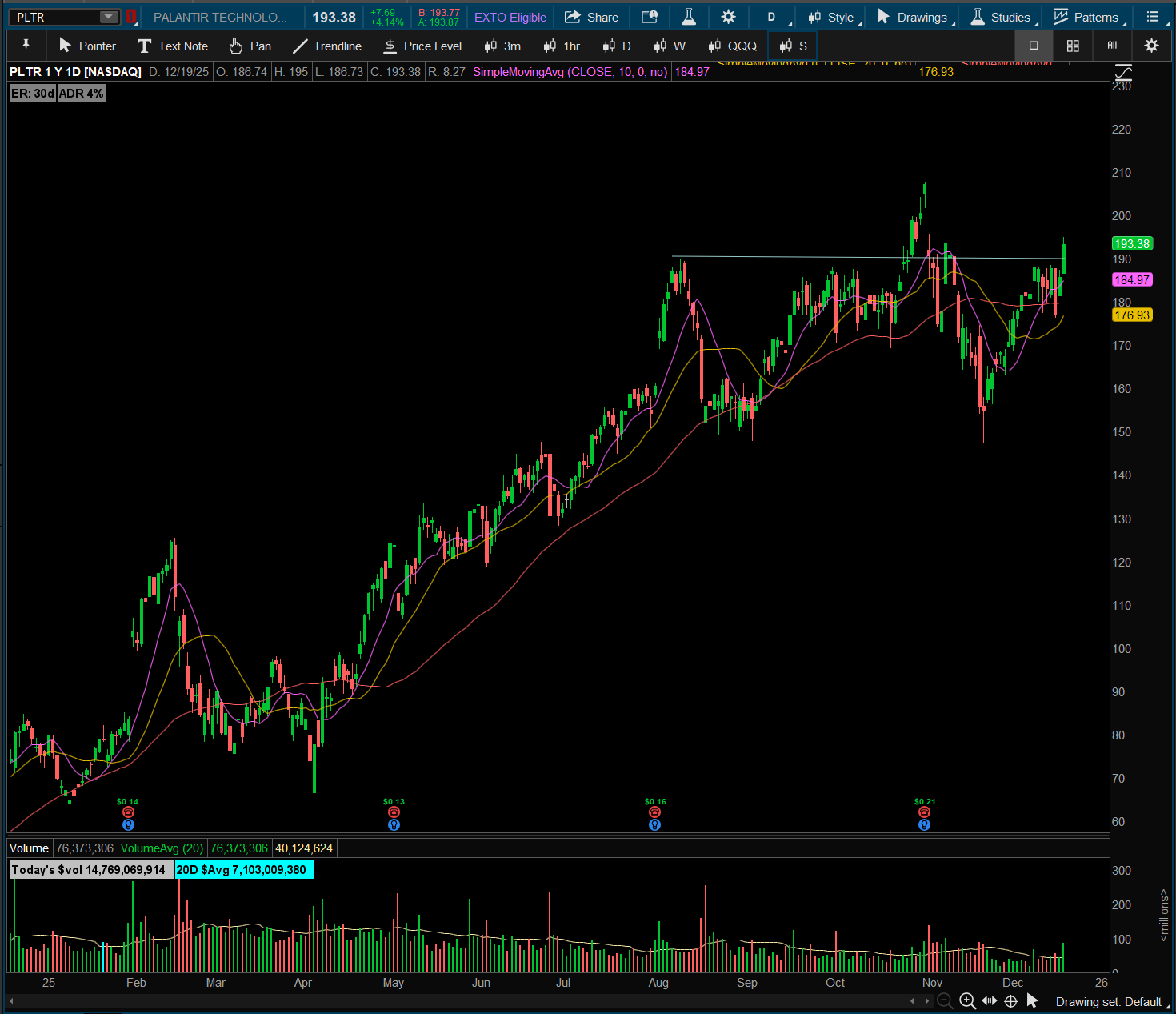Open the Patterns dropdown menu

1088,17
